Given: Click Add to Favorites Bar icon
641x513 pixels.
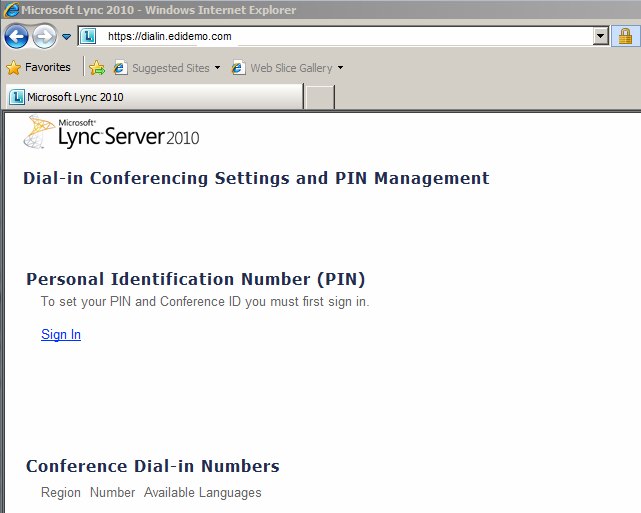Looking at the screenshot, I should point(97,68).
